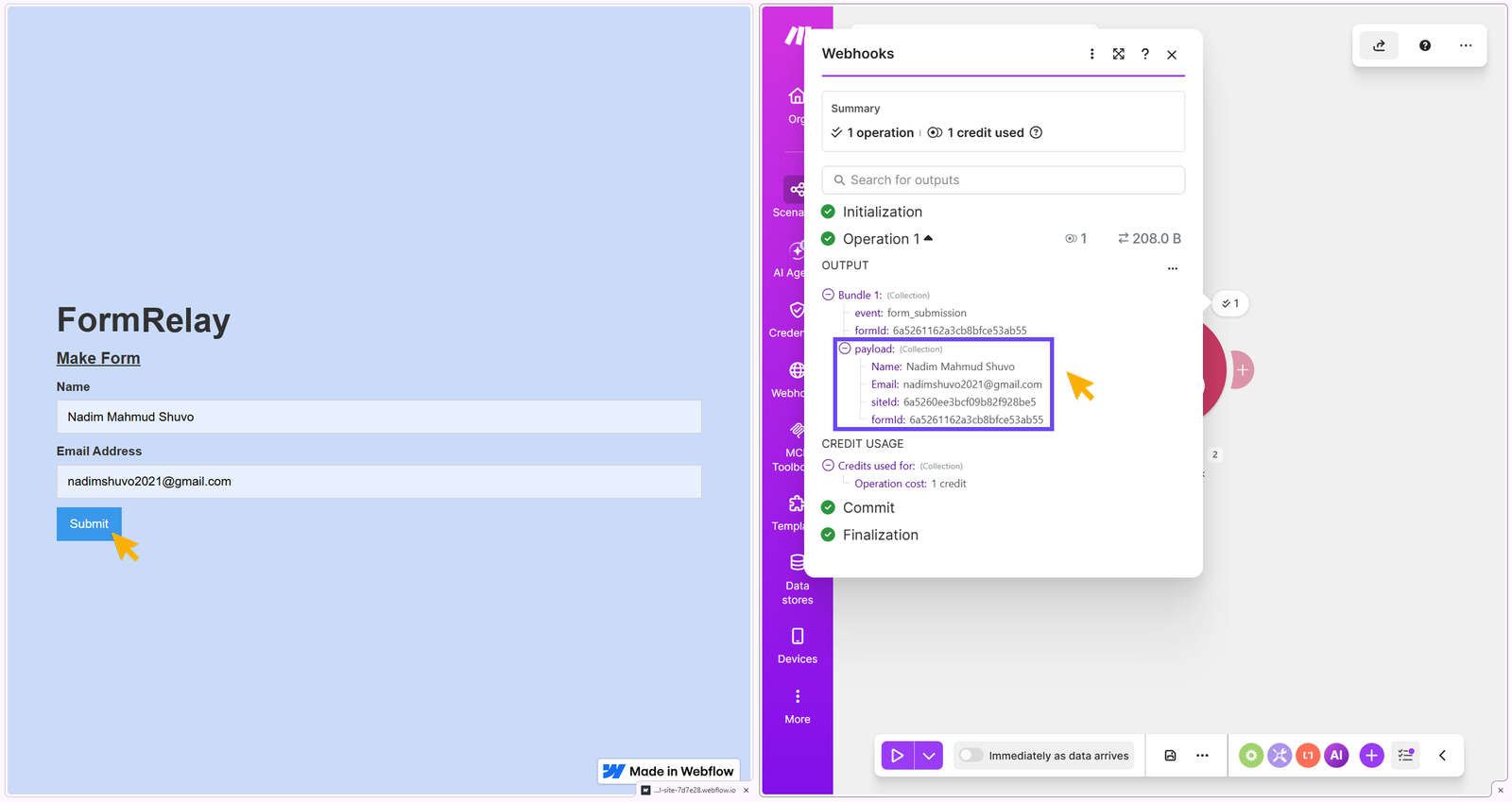Select the payload Name value Nadim Mahmud Shuvo
The height and width of the screenshot is (802, 1512).
(x=960, y=367)
